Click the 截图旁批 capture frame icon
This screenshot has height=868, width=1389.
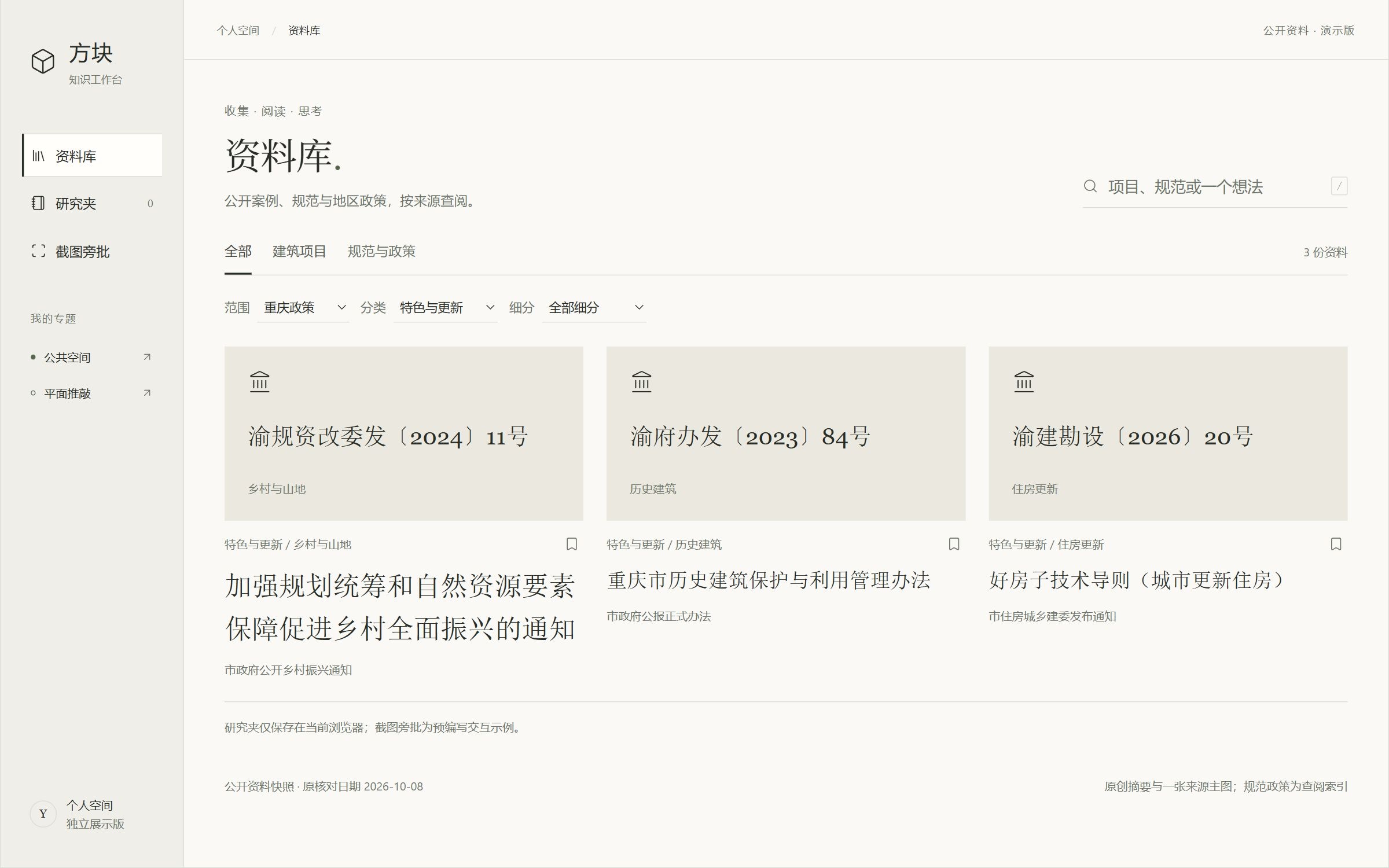(x=38, y=251)
